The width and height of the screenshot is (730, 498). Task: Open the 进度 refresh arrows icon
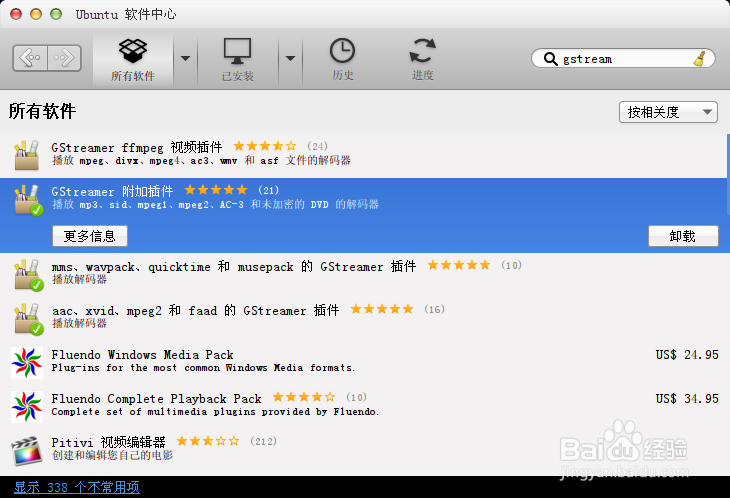click(x=422, y=51)
